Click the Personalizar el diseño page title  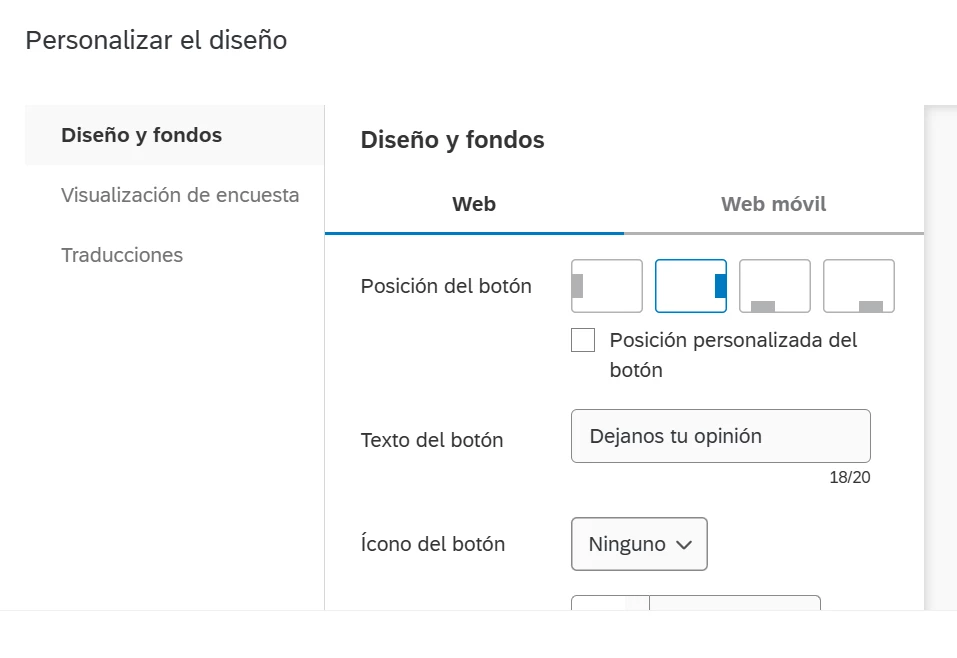(156, 40)
